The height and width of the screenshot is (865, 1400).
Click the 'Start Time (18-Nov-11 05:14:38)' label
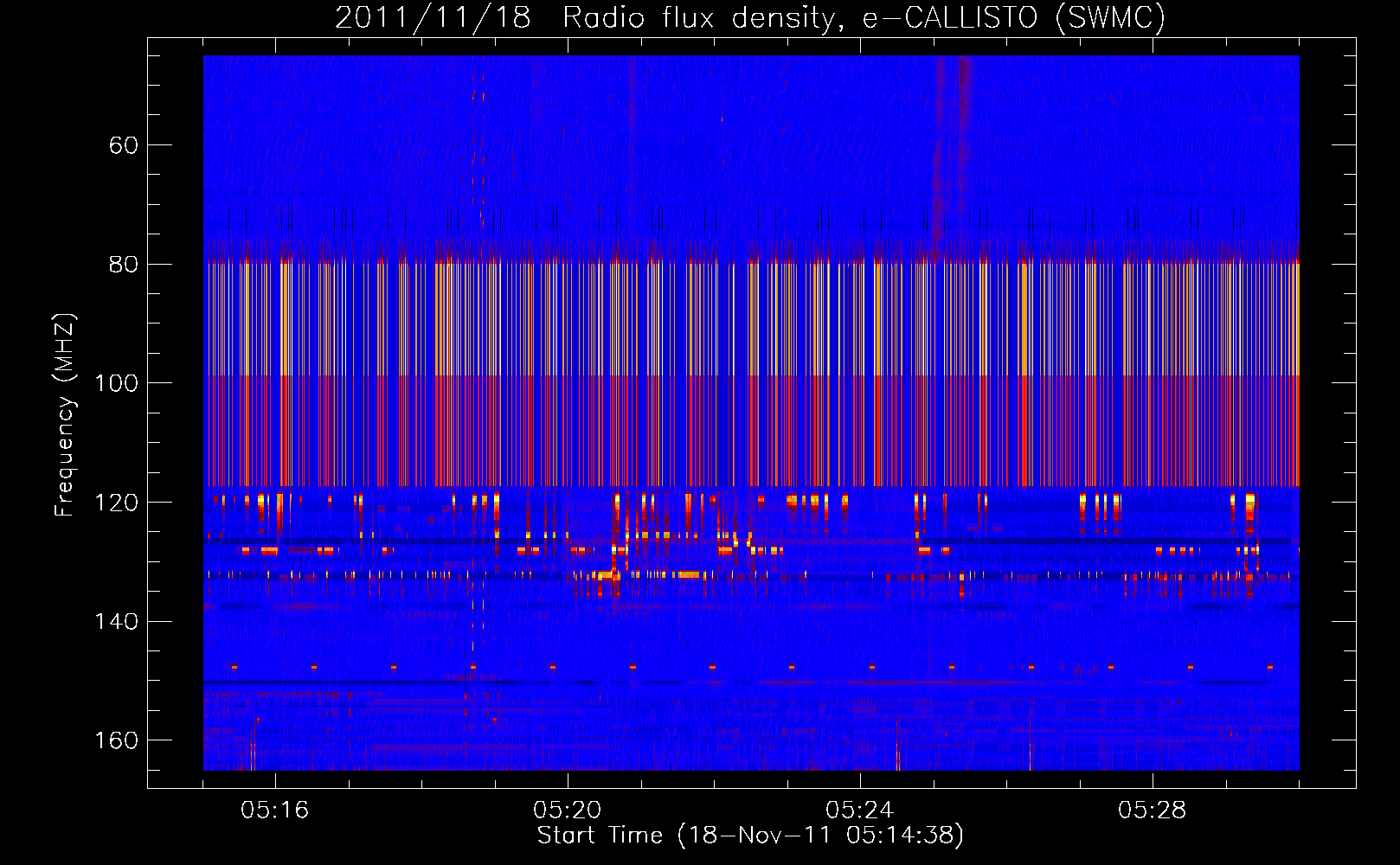coord(750,836)
